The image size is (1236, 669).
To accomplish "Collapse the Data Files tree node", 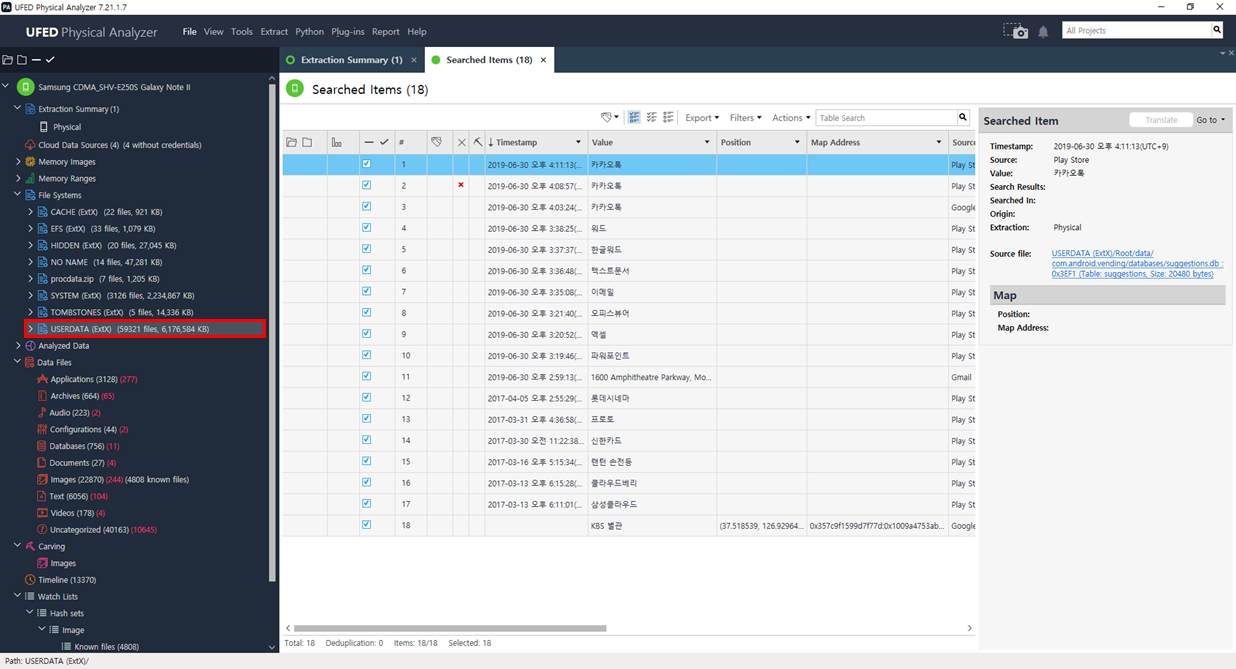I will click(18, 362).
